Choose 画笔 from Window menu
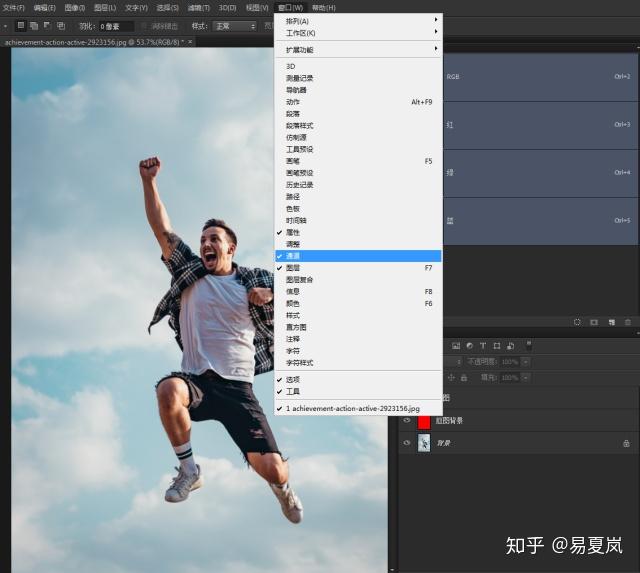The width and height of the screenshot is (640, 573). coord(358,161)
